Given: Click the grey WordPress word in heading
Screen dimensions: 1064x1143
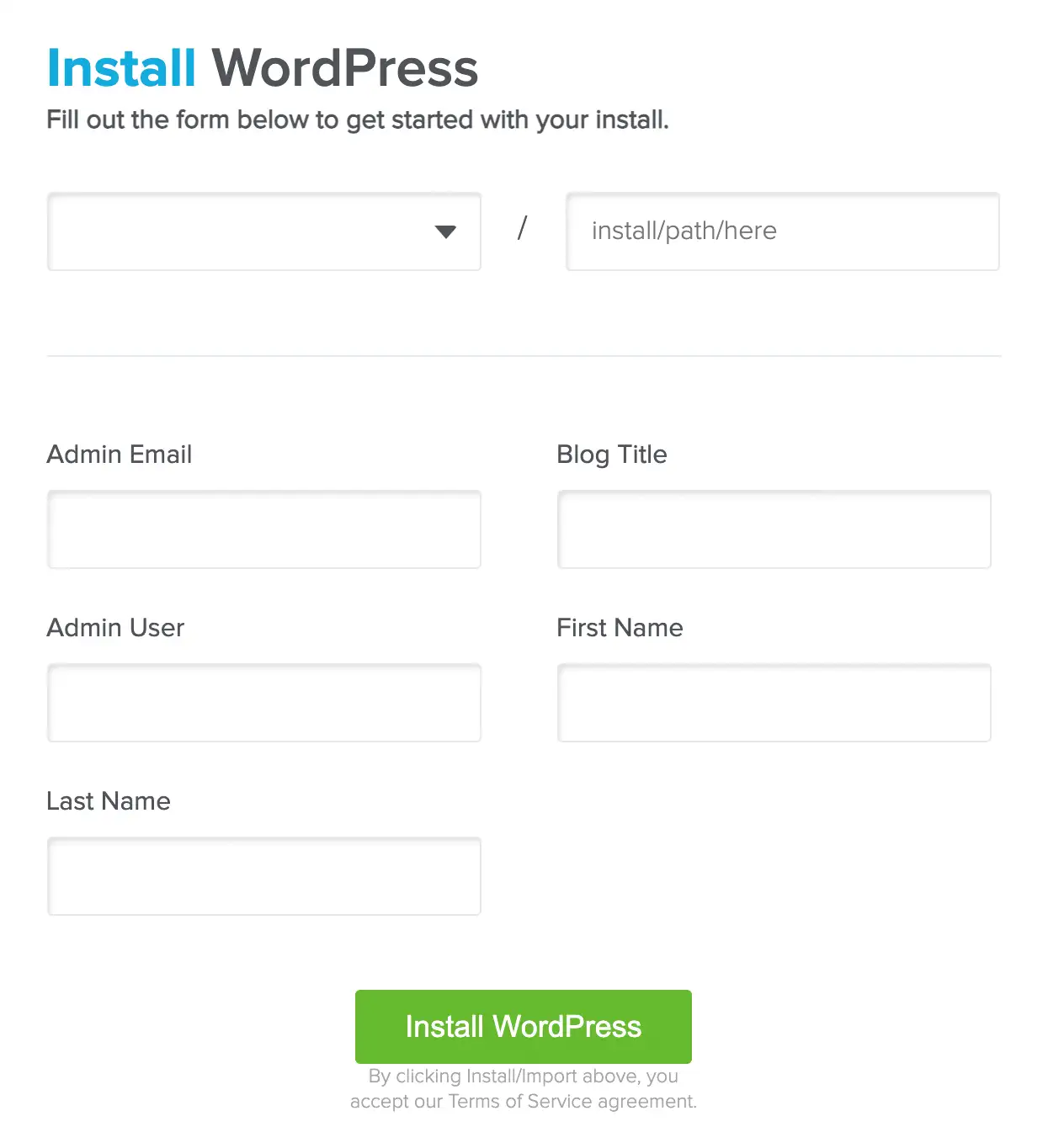Looking at the screenshot, I should 344,68.
